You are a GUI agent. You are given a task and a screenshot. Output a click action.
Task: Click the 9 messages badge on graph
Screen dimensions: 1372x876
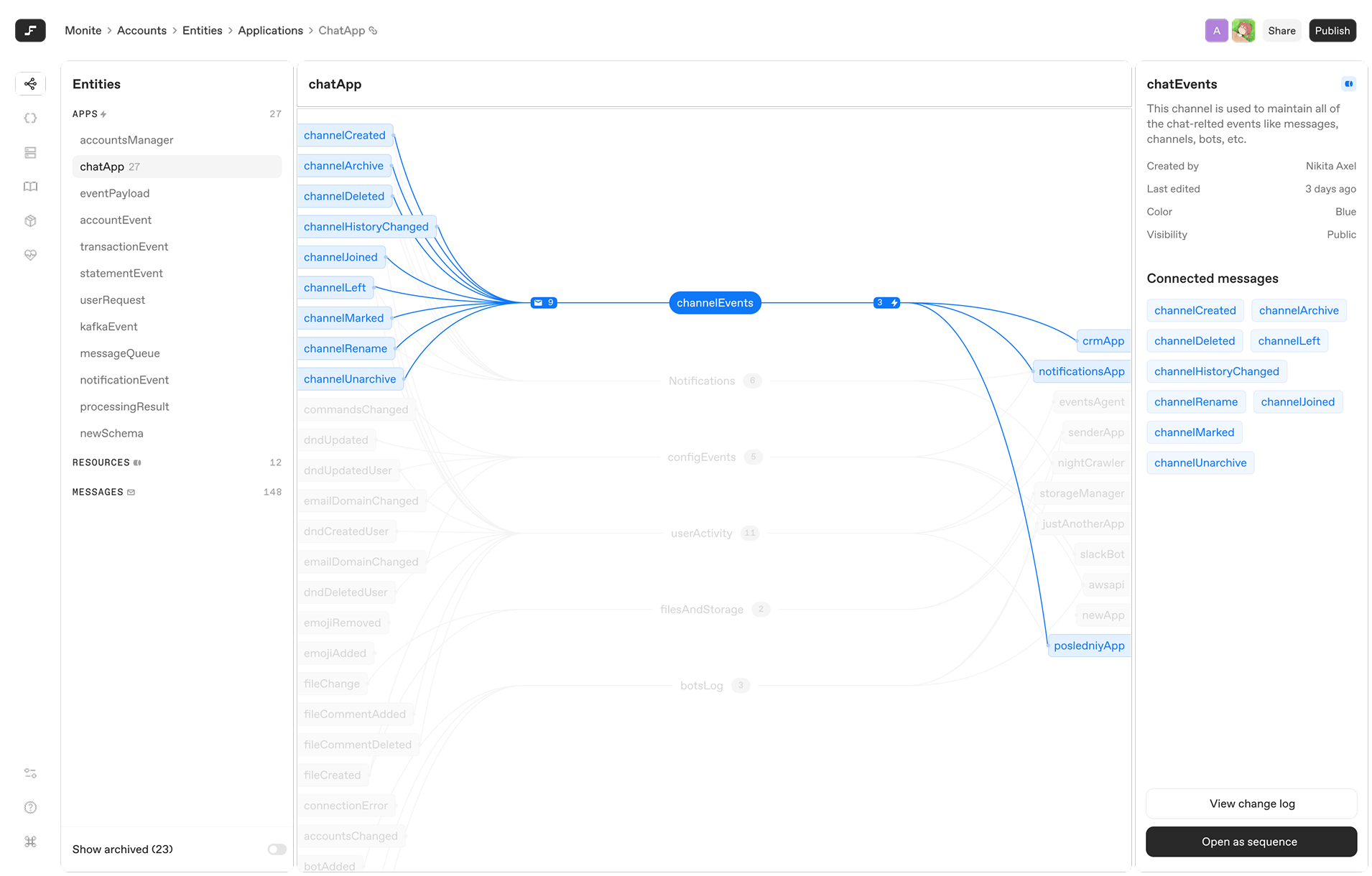[544, 303]
